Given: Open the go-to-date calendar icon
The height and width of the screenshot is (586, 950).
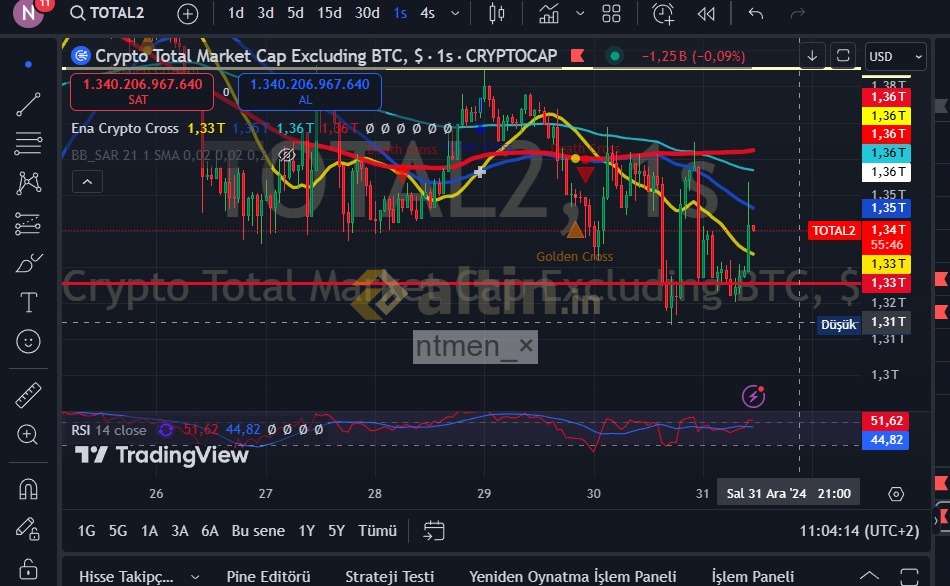Looking at the screenshot, I should (x=433, y=531).
